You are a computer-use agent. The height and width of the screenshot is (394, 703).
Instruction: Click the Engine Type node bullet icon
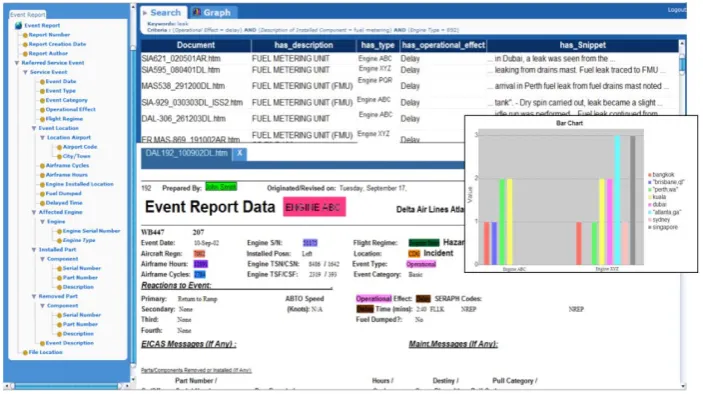tap(59, 241)
